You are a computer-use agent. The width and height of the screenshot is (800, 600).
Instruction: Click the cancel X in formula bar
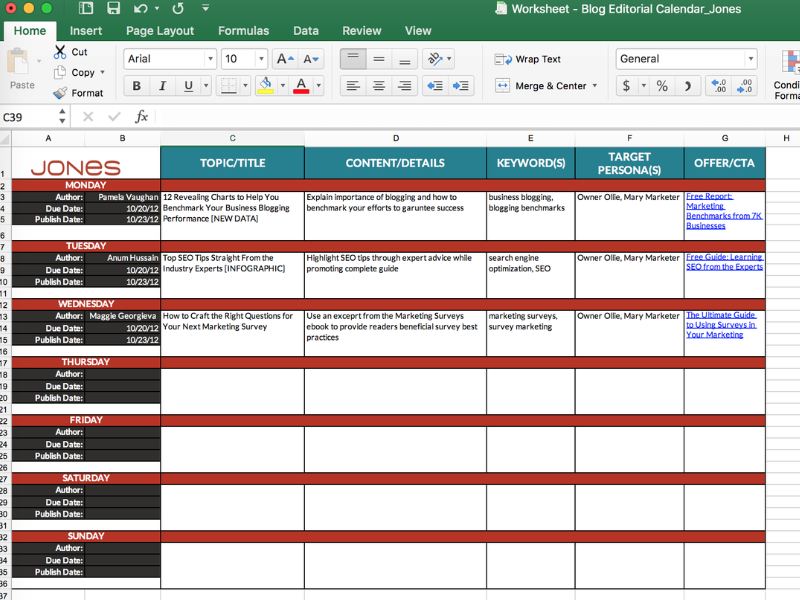88,117
